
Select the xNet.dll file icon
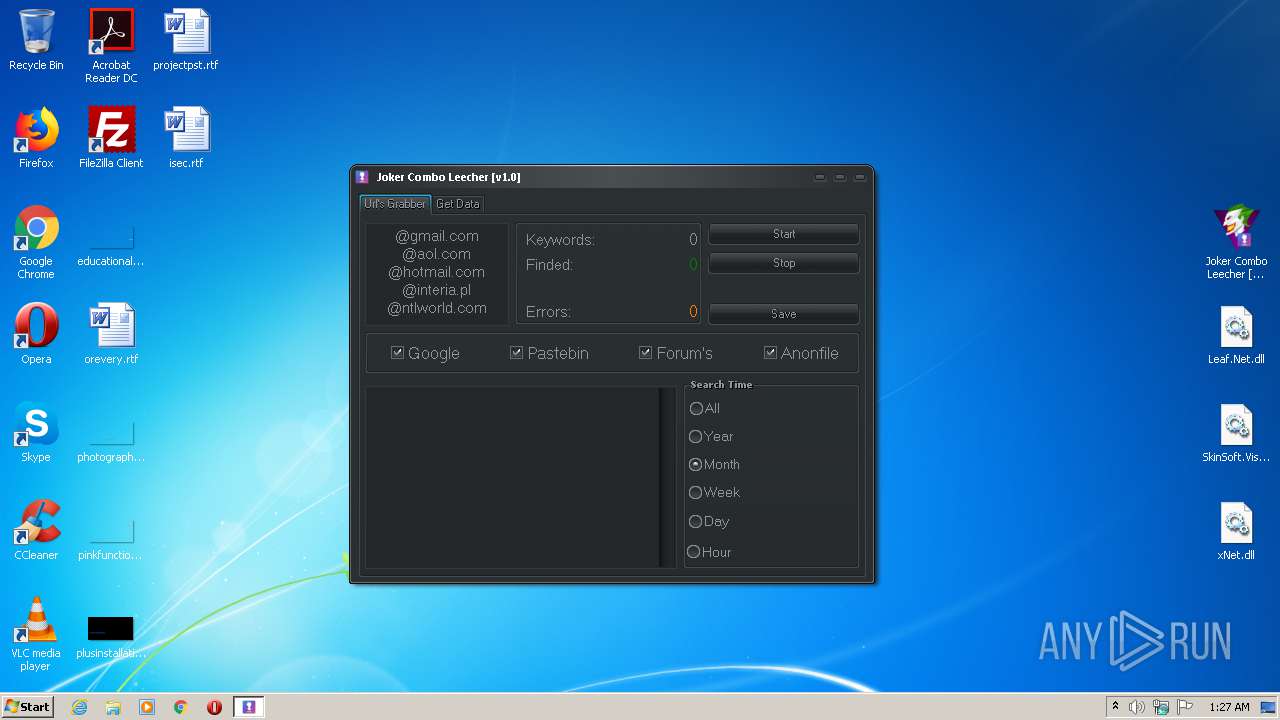(x=1236, y=531)
